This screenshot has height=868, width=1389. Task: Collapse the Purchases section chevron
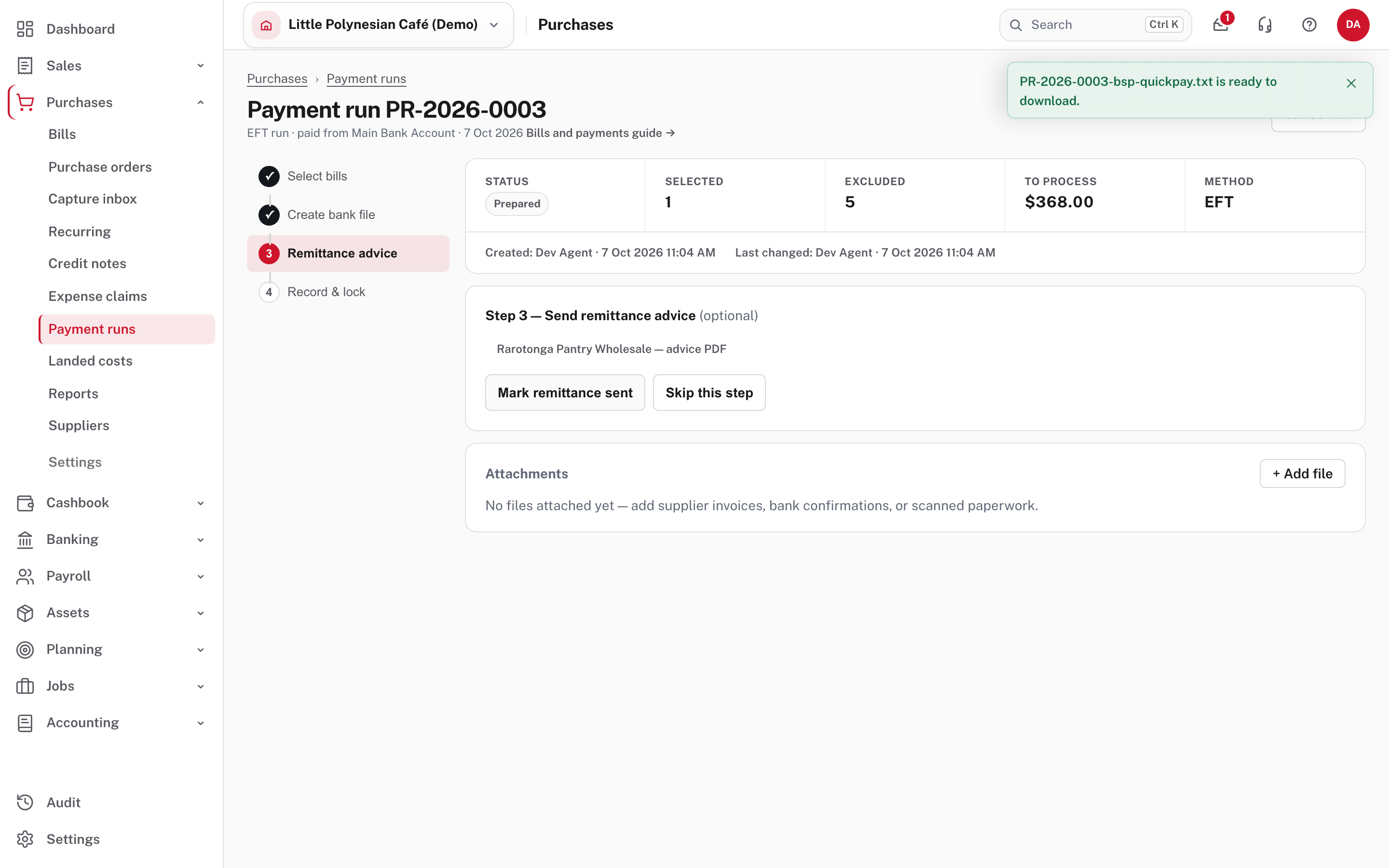(x=200, y=102)
